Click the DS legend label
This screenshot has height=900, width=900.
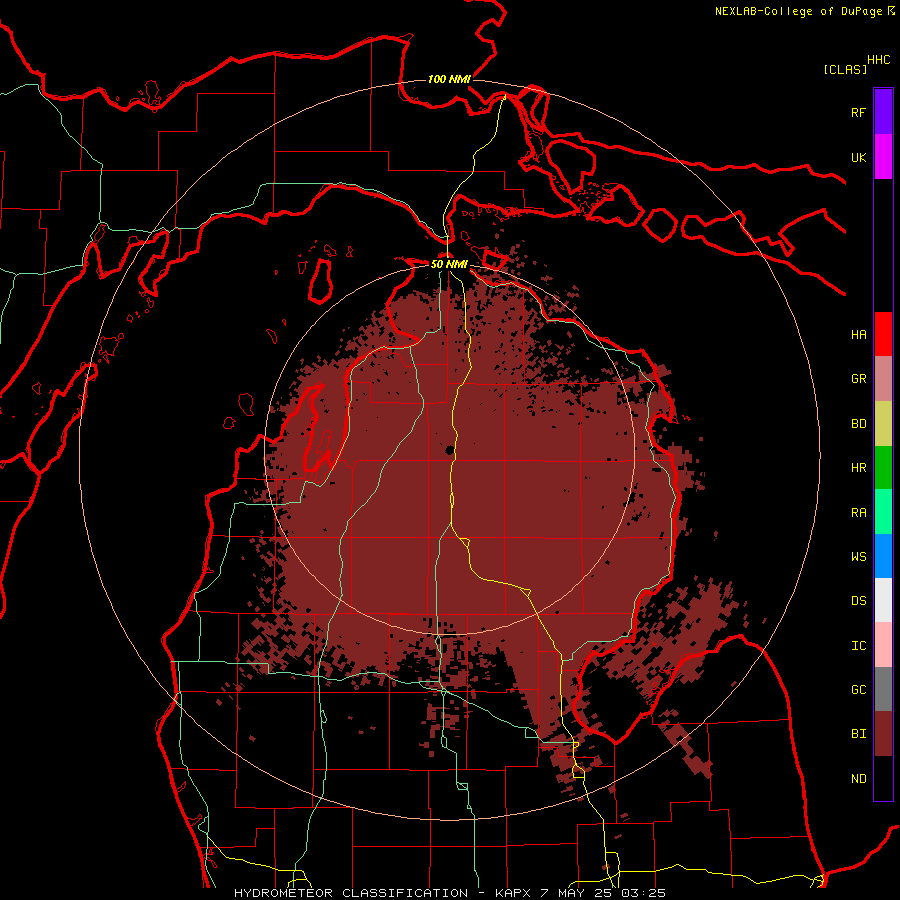click(858, 601)
